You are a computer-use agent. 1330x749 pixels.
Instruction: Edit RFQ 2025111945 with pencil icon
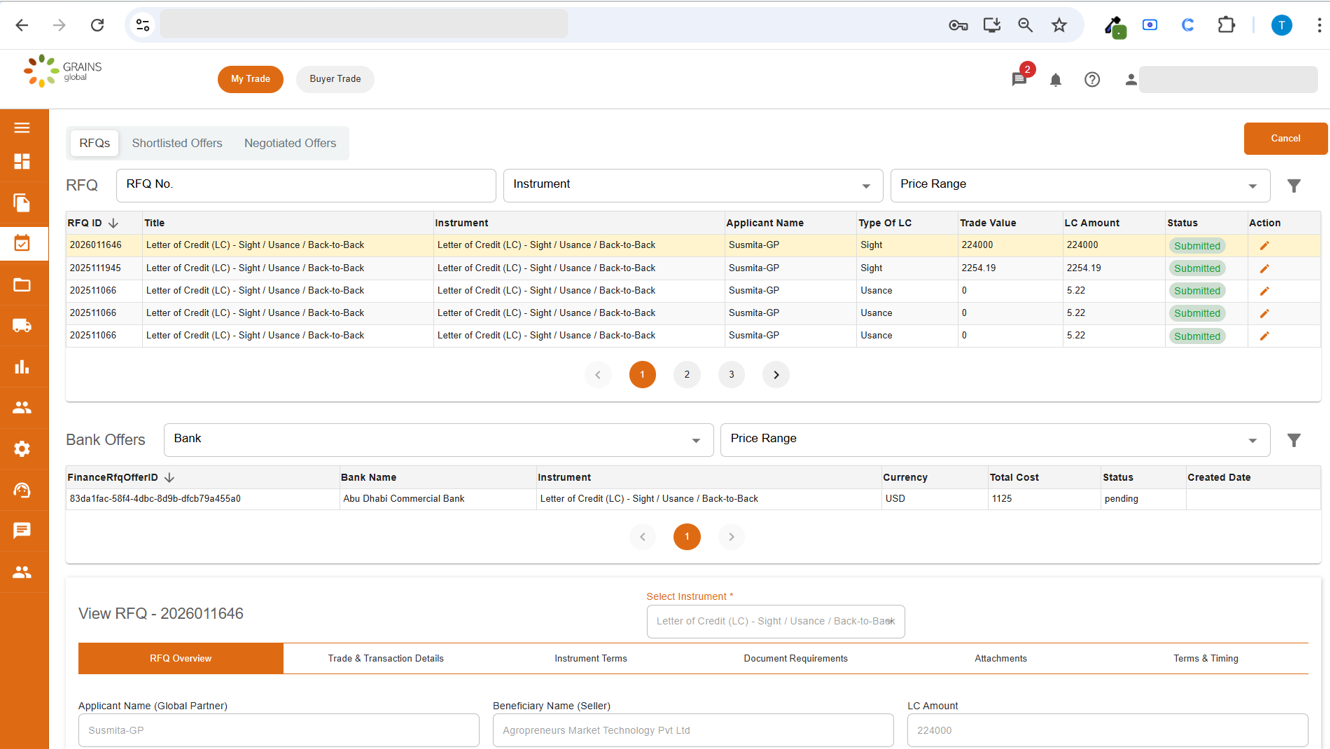point(1264,269)
